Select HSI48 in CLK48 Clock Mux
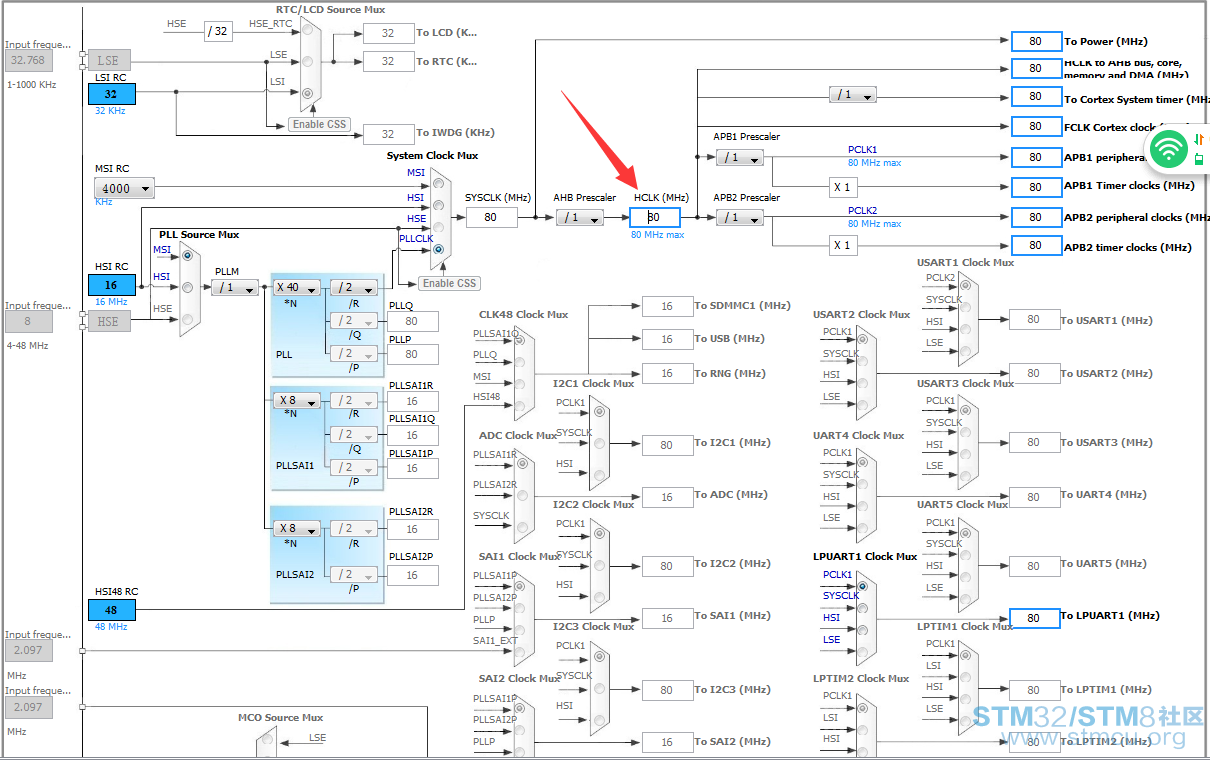Viewport: 1210px width, 762px height. [520, 406]
